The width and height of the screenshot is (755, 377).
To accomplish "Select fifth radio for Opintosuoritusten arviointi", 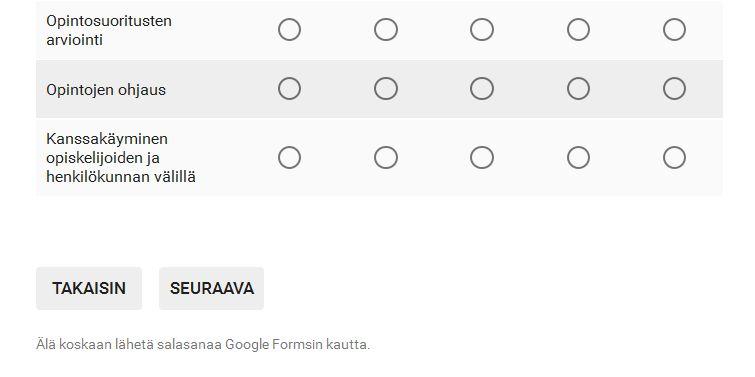I will (x=674, y=30).
